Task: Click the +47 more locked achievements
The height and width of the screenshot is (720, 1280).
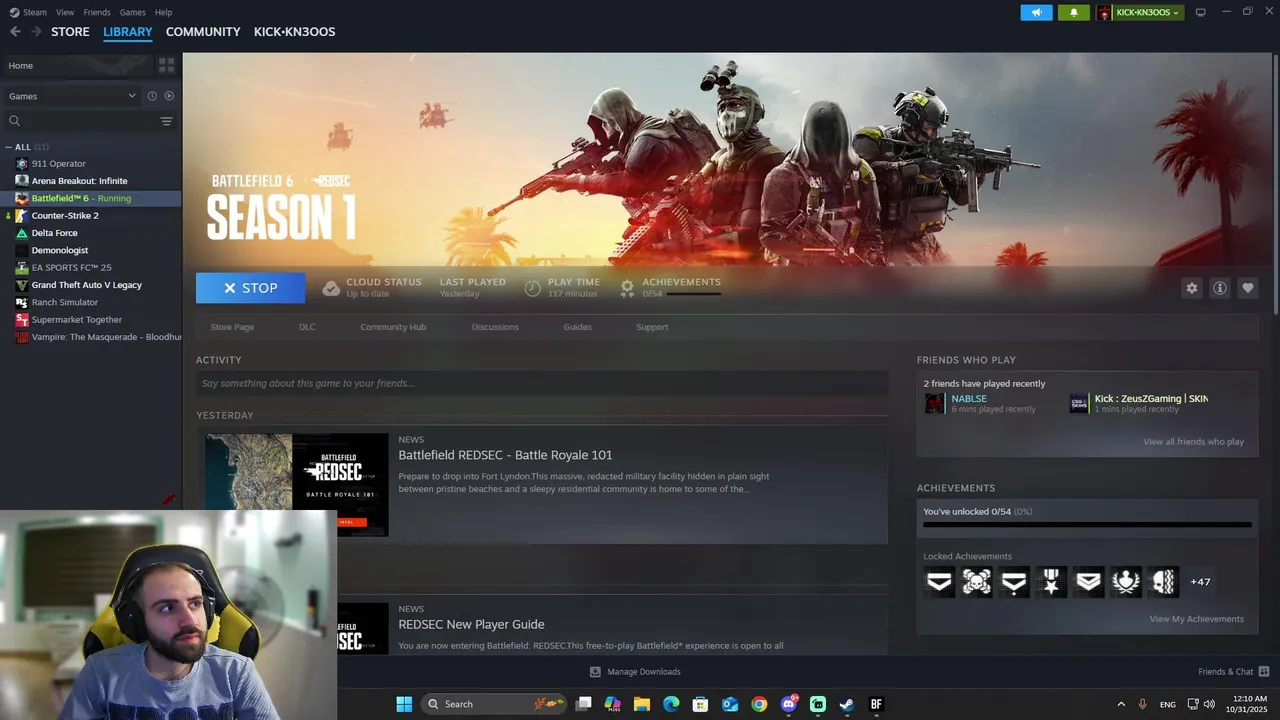Action: 1200,582
